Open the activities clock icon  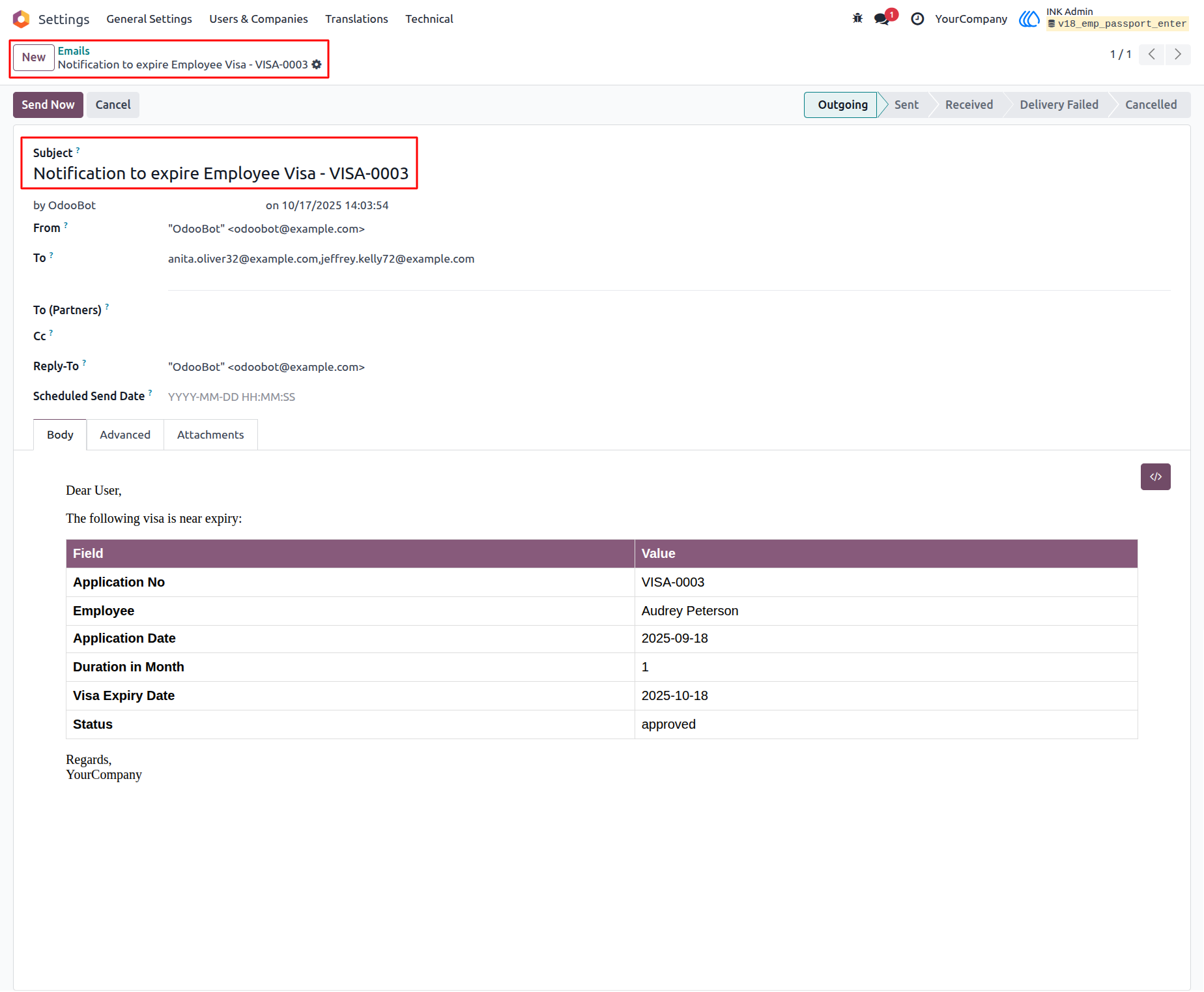917,19
